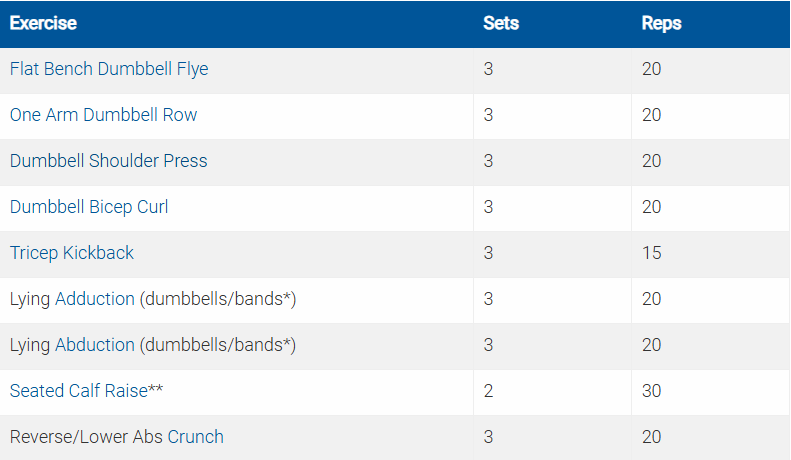This screenshot has width=791, height=460.
Task: Click the sets value for Dumbbell Bicep Curl
Action: (x=488, y=207)
